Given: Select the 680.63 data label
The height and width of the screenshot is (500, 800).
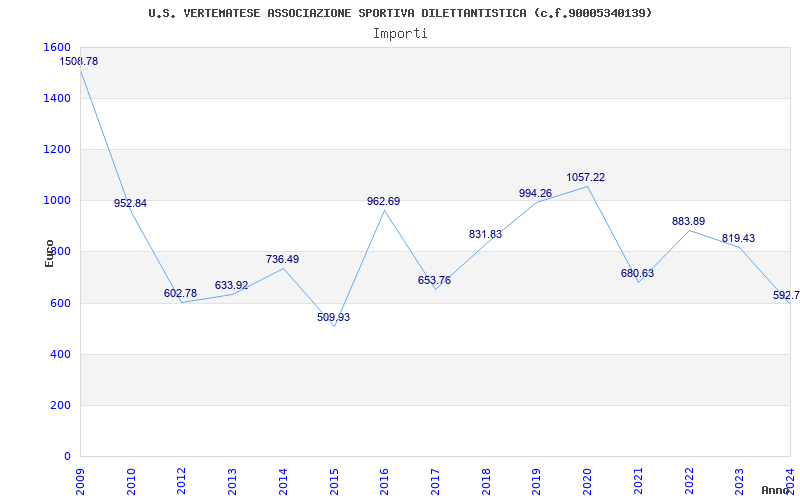Looking at the screenshot, I should (637, 273).
